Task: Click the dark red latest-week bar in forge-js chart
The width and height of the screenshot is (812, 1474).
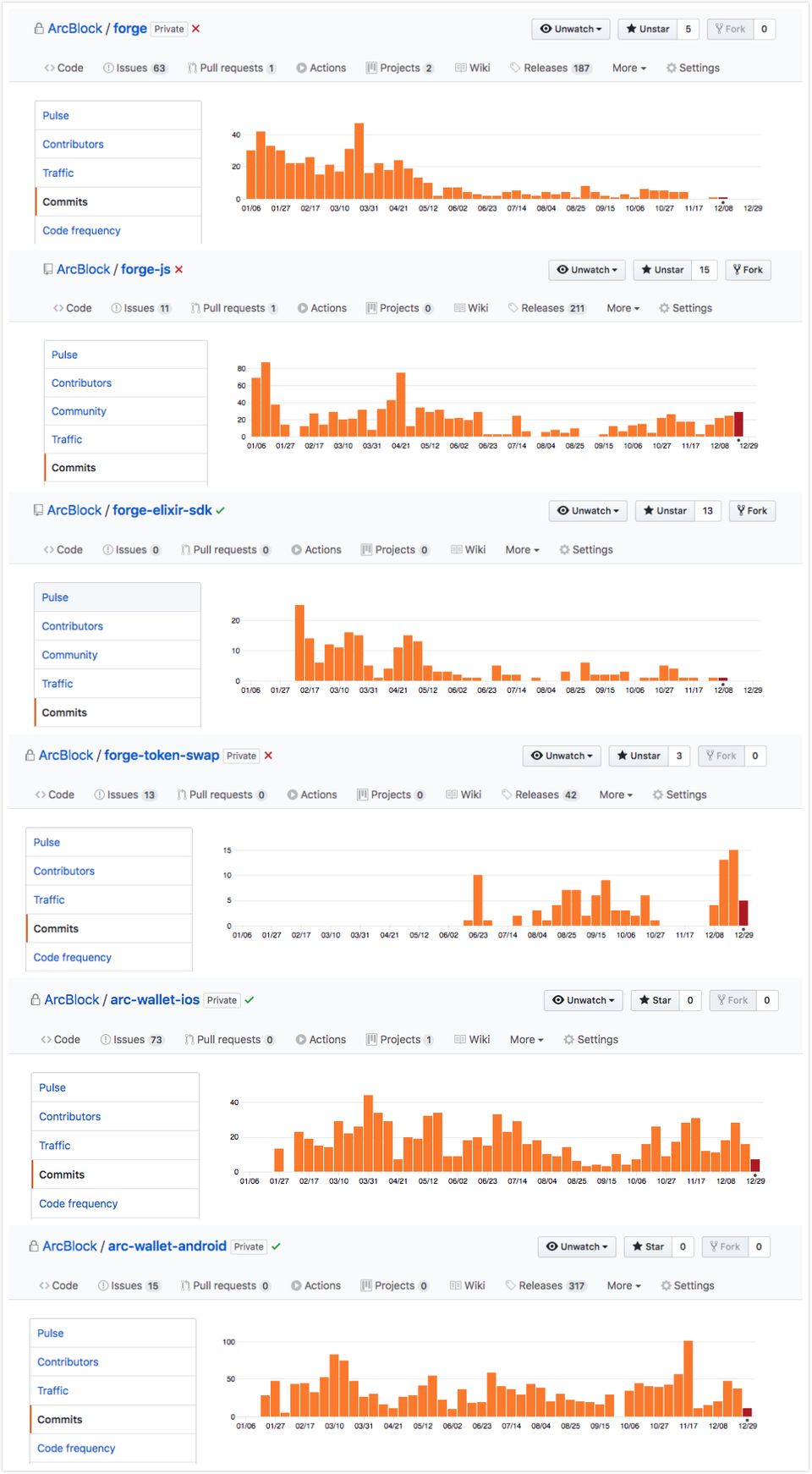Action: pos(738,424)
